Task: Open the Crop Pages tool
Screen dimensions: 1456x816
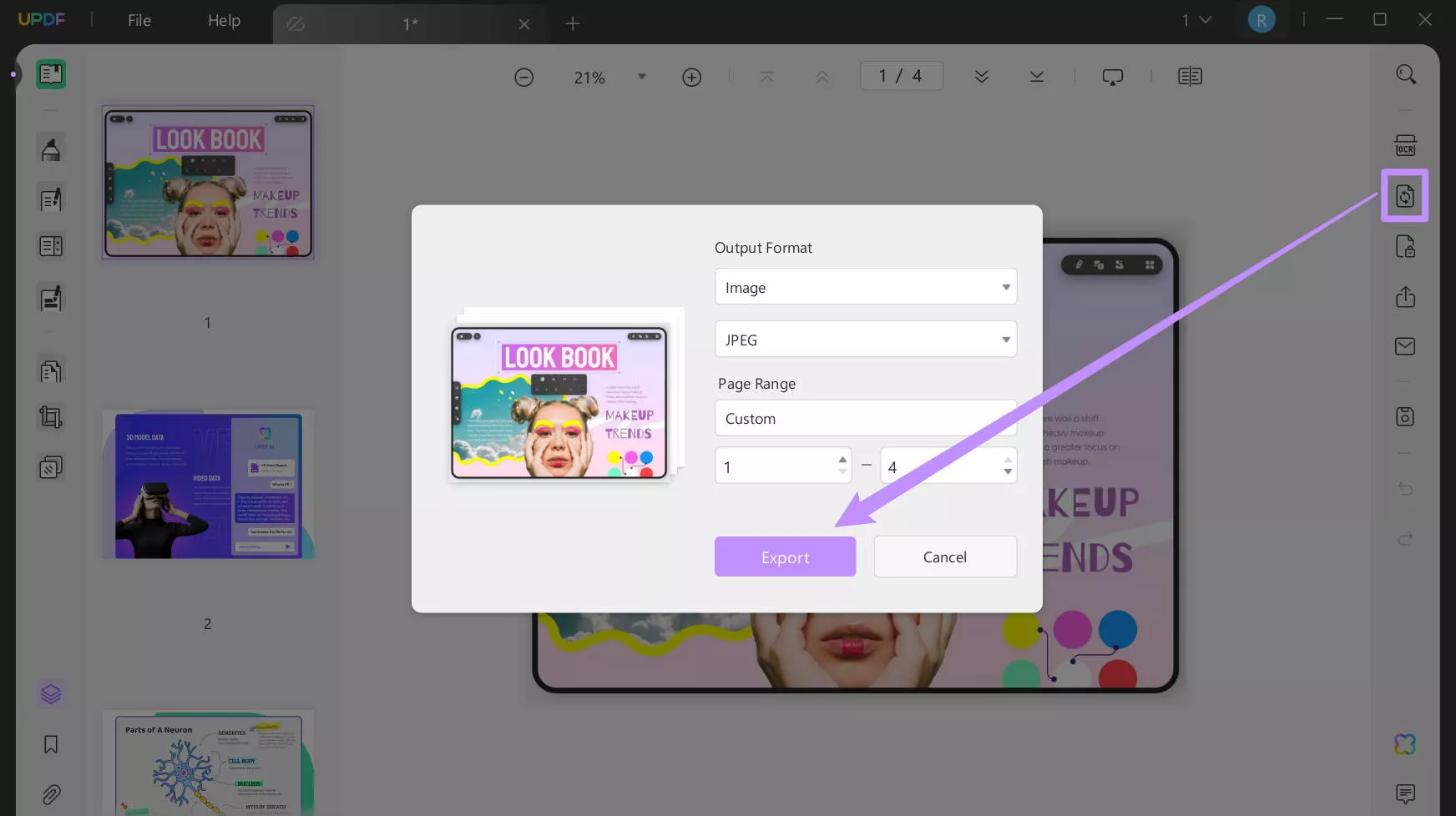Action: click(51, 417)
